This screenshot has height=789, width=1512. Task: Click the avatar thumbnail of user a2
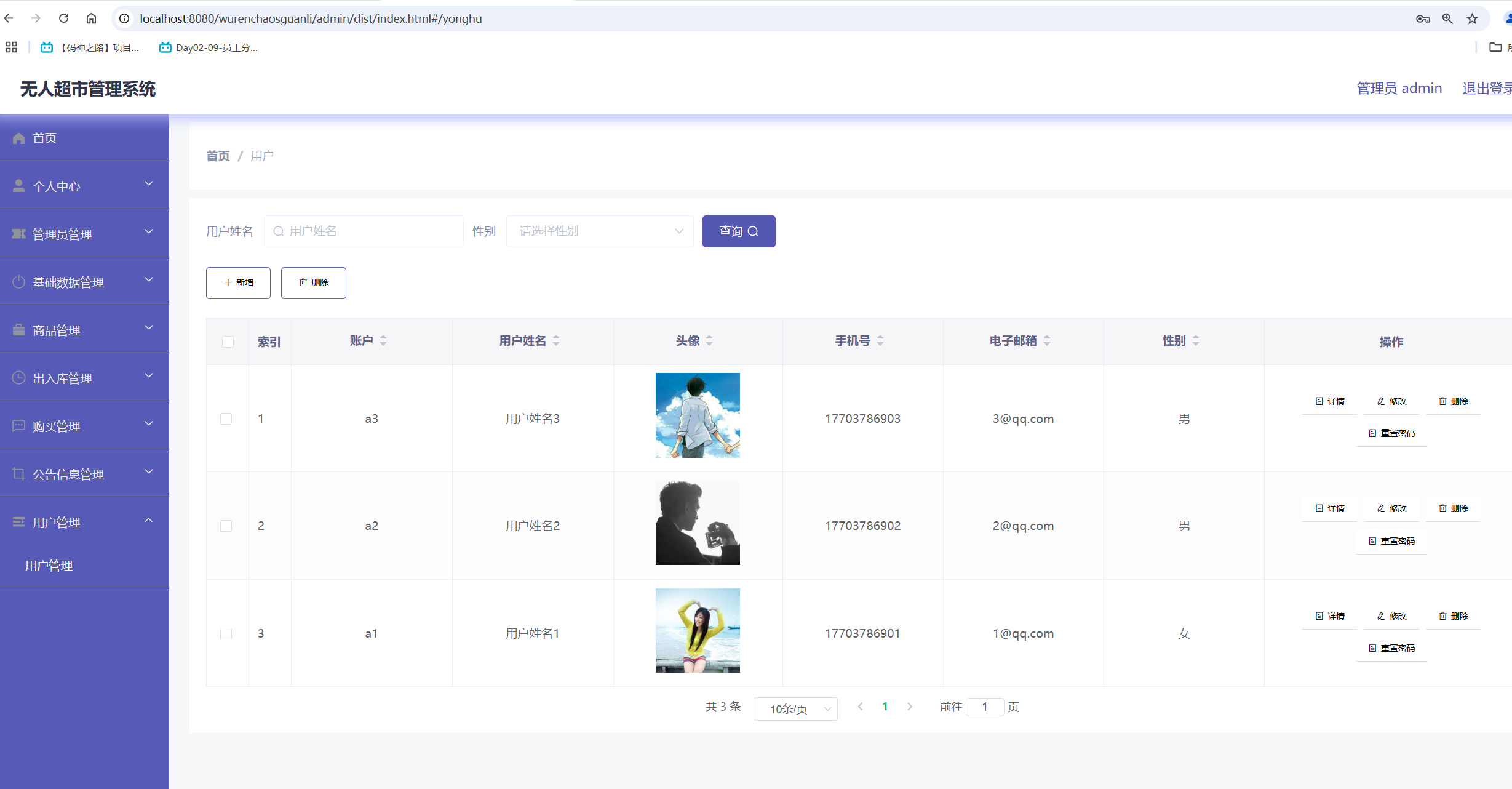point(698,523)
